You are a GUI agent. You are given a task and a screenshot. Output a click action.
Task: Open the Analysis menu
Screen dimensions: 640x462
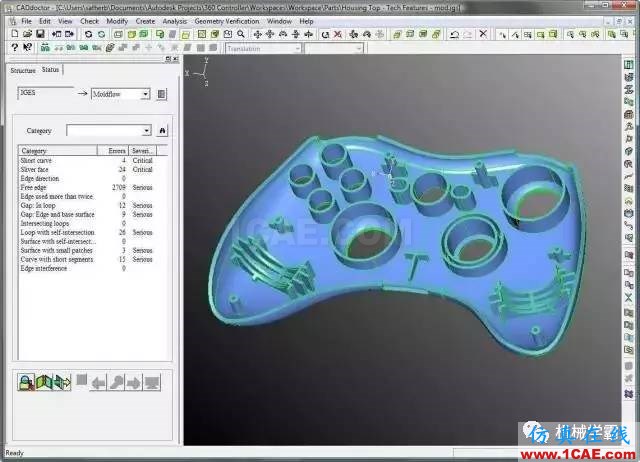(x=175, y=21)
